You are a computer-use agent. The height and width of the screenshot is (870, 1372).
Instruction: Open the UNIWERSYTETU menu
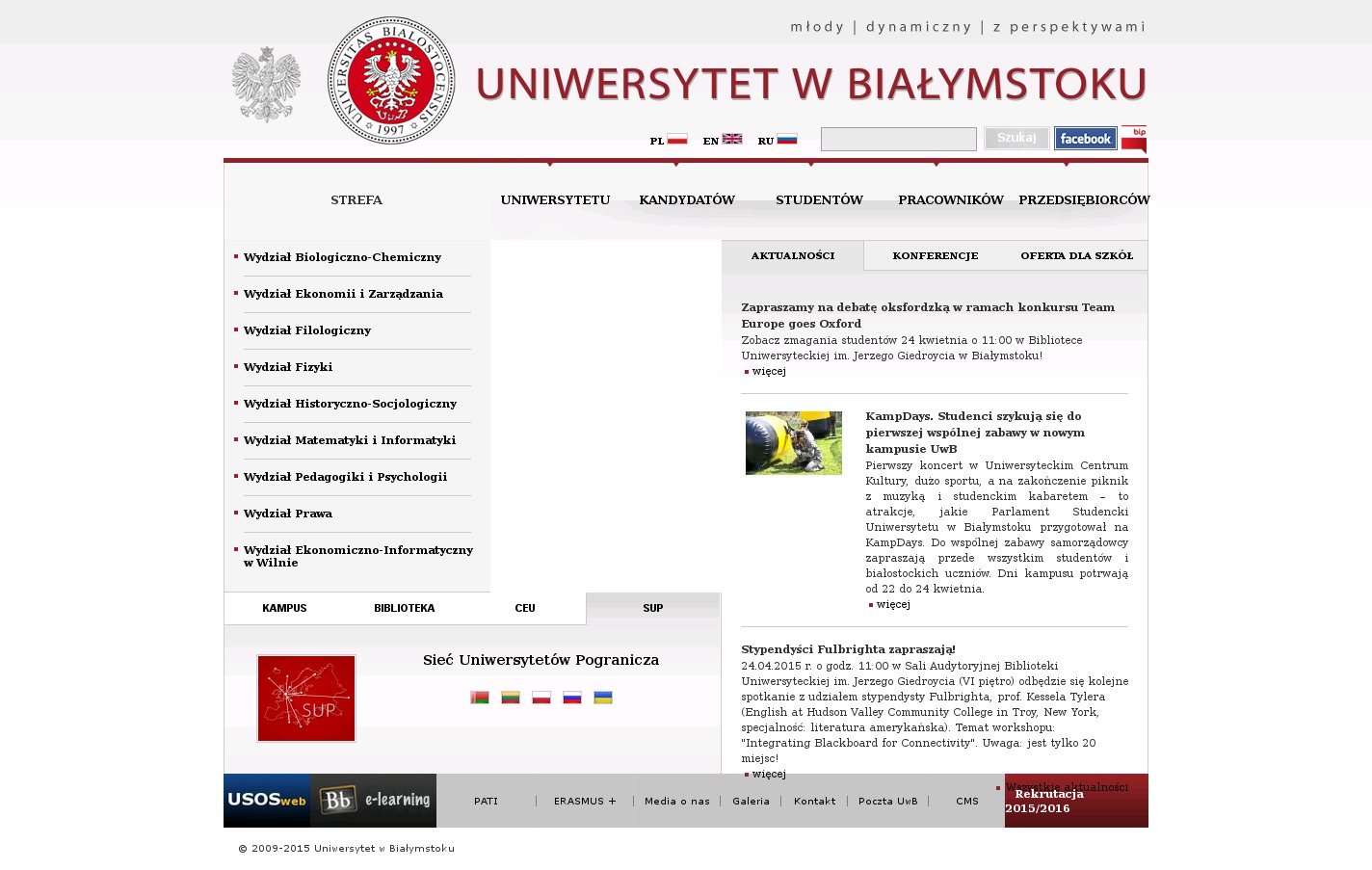pyautogui.click(x=555, y=200)
